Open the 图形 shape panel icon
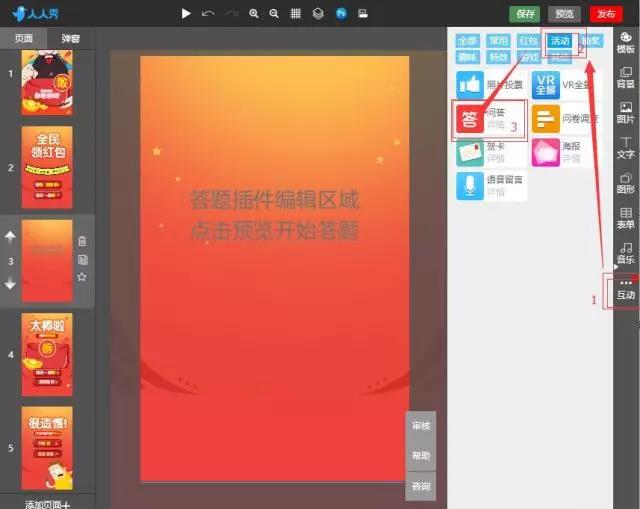The height and width of the screenshot is (509, 640). point(625,183)
